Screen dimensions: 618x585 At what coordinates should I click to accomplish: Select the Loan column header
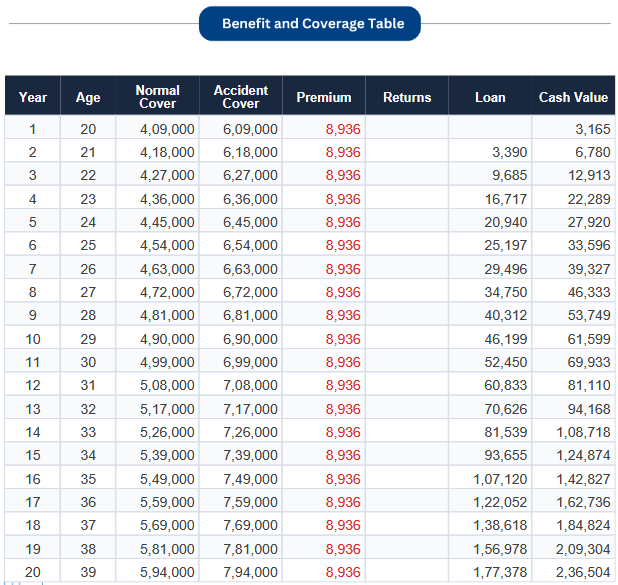[x=490, y=97]
